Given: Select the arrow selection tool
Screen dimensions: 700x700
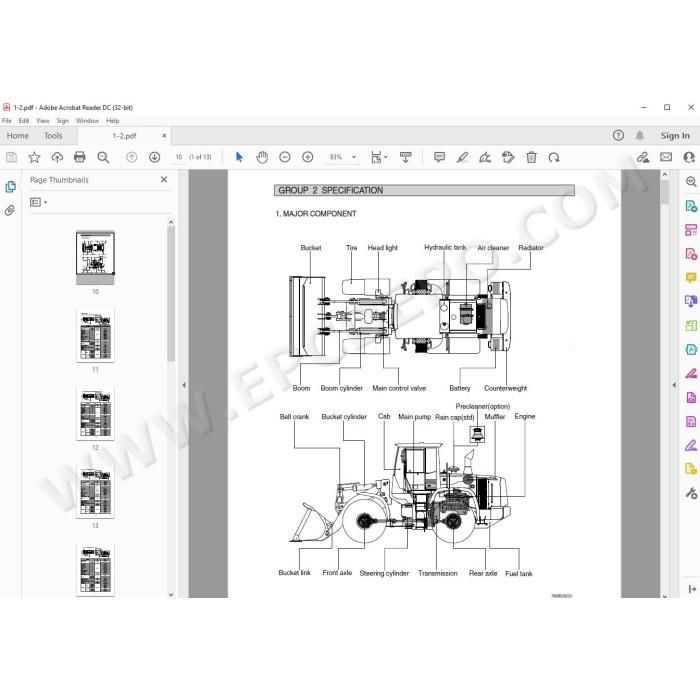Looking at the screenshot, I should tap(239, 157).
